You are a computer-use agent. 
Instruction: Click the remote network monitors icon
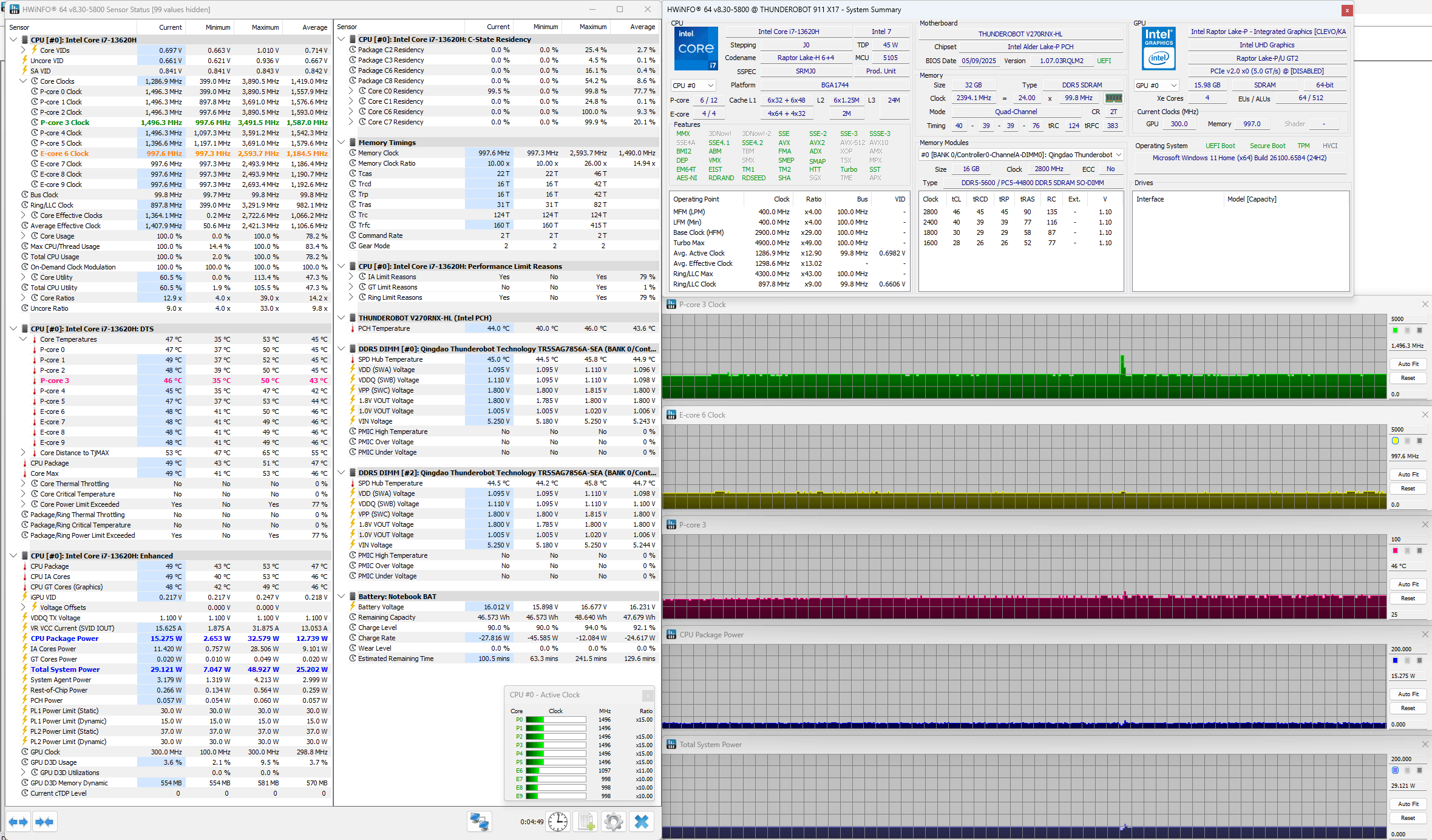(x=479, y=822)
